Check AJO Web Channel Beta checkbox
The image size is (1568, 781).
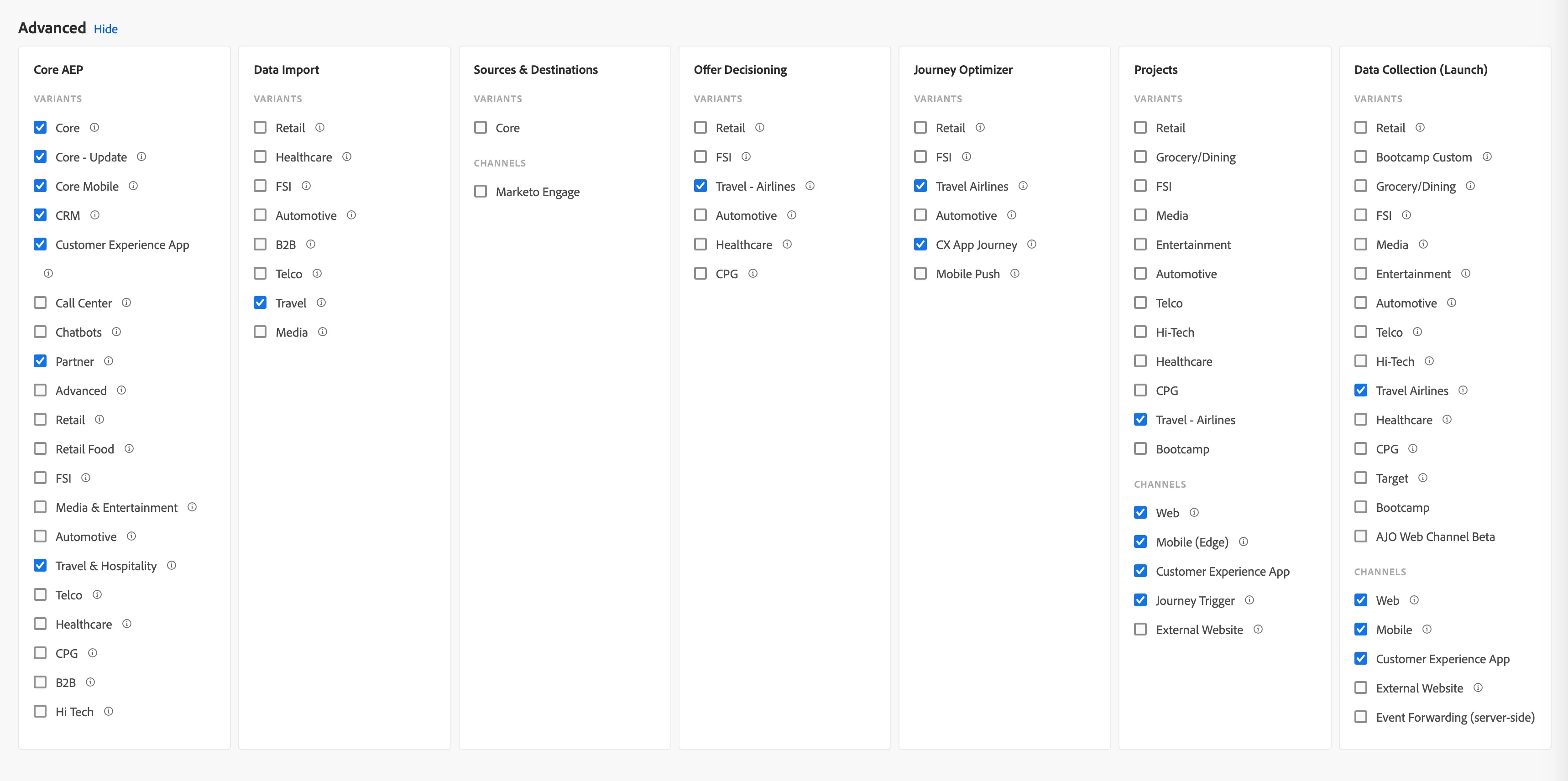[x=1361, y=536]
